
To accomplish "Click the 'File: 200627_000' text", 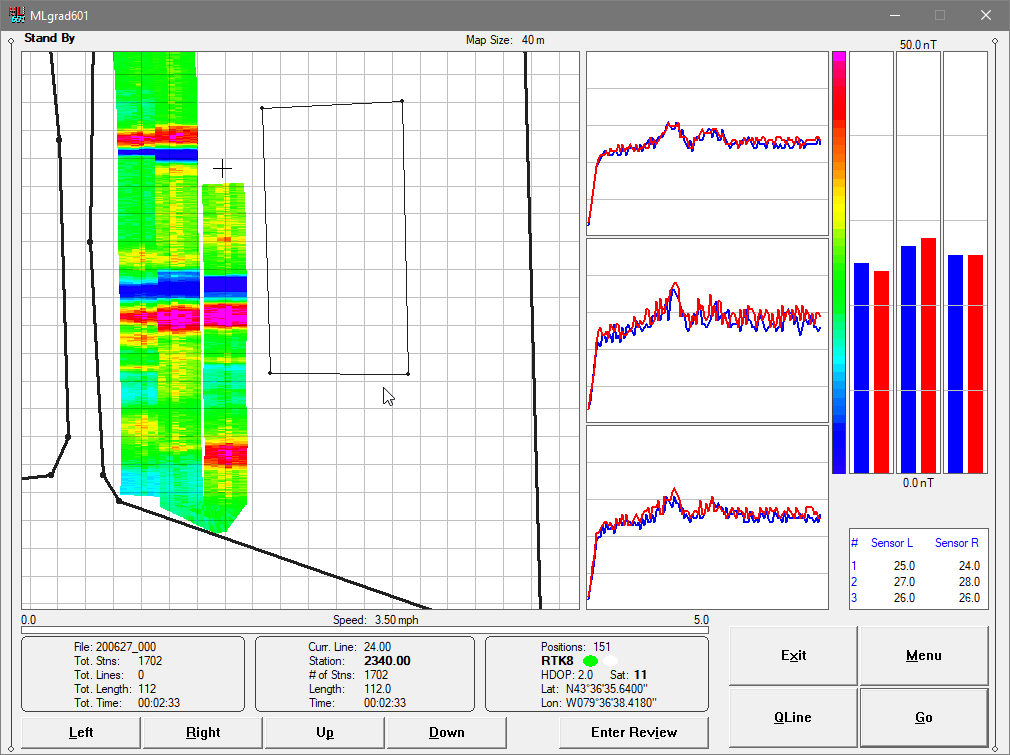I will click(x=115, y=647).
